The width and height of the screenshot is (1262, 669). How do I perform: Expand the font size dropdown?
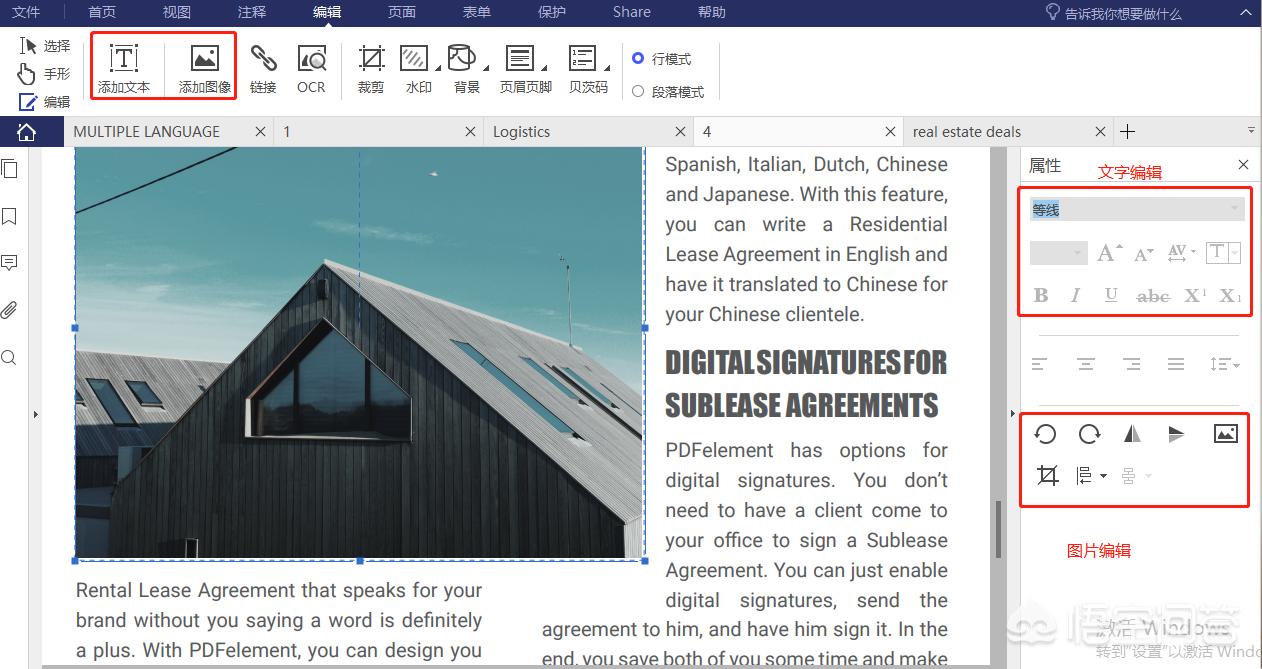[x=1058, y=253]
